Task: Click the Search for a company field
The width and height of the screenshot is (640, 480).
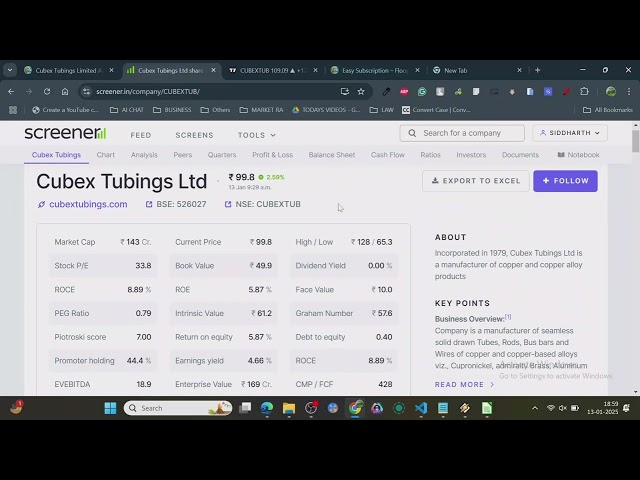Action: point(462,133)
